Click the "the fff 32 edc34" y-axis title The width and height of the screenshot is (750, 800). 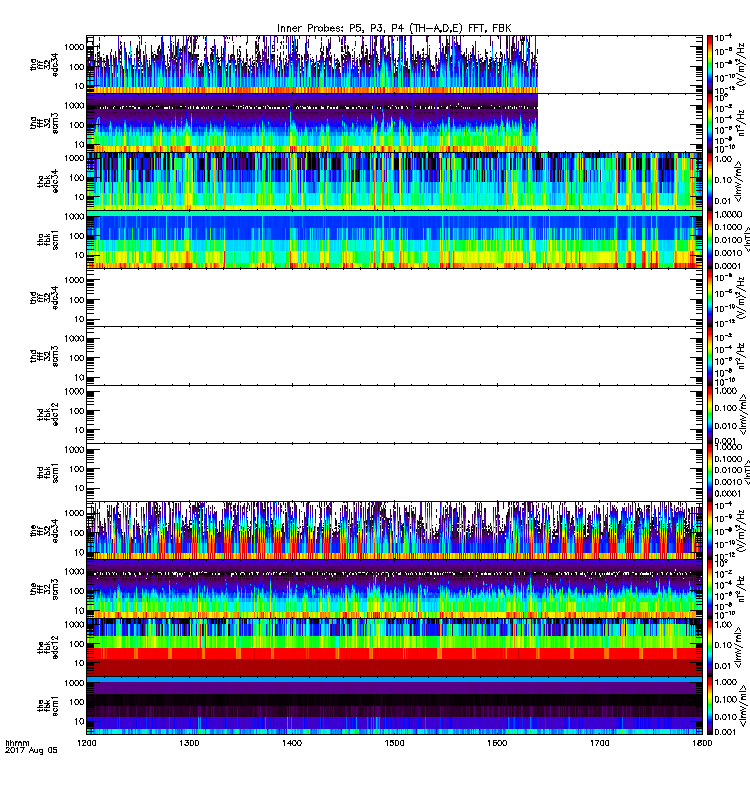coord(44,530)
